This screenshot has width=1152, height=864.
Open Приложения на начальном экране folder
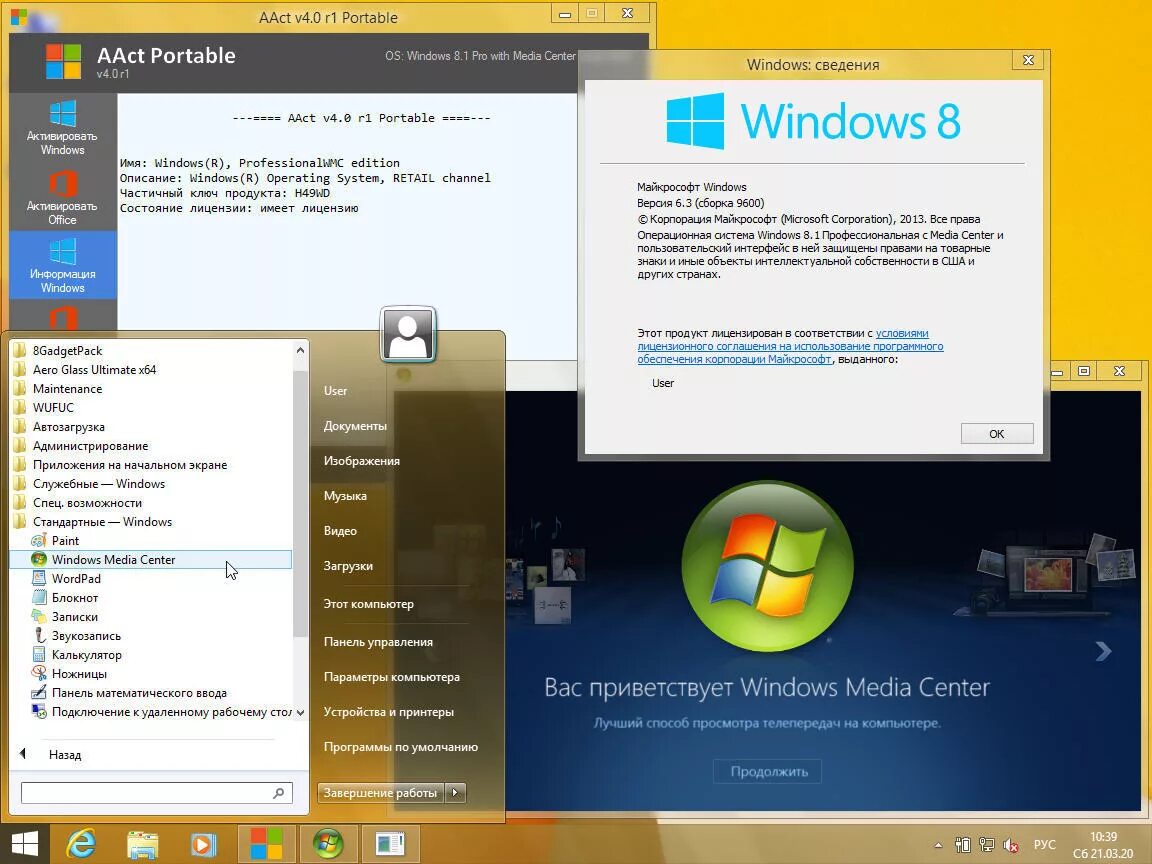pyautogui.click(x=129, y=465)
